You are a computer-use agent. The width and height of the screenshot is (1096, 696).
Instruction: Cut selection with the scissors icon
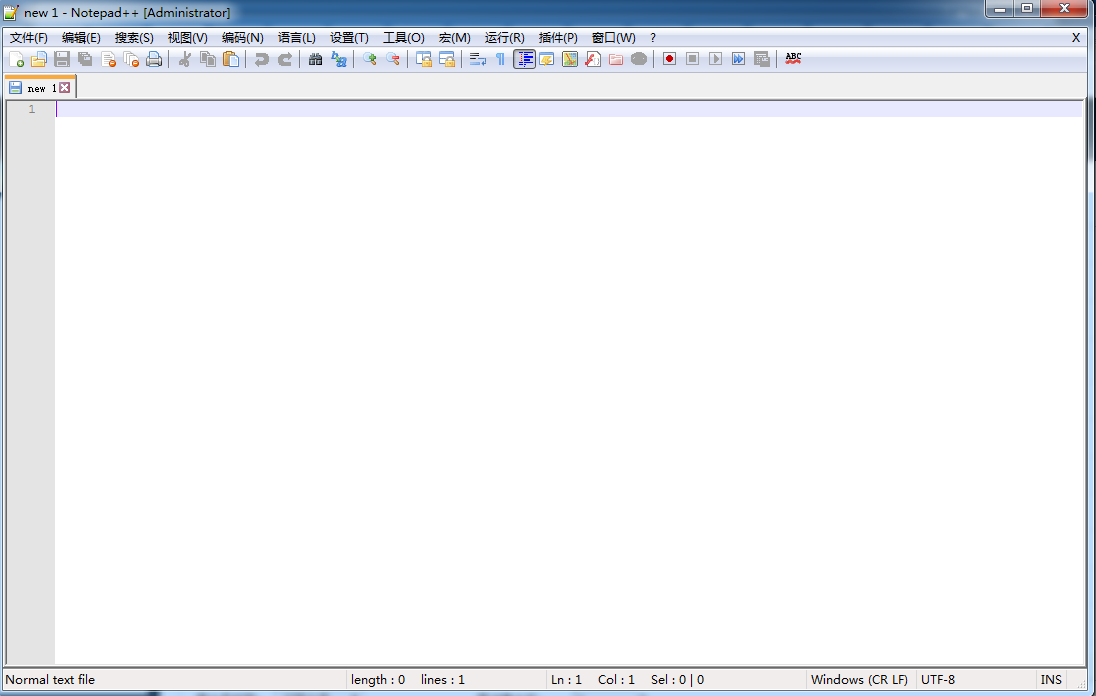click(185, 59)
